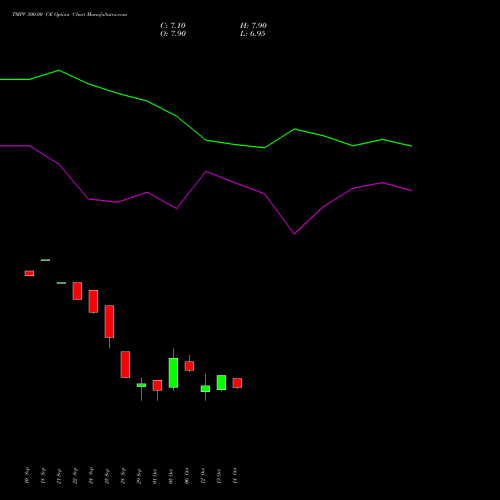Select the 06 Oct date axis label
The height and width of the screenshot is (500, 500).
pos(187,476)
